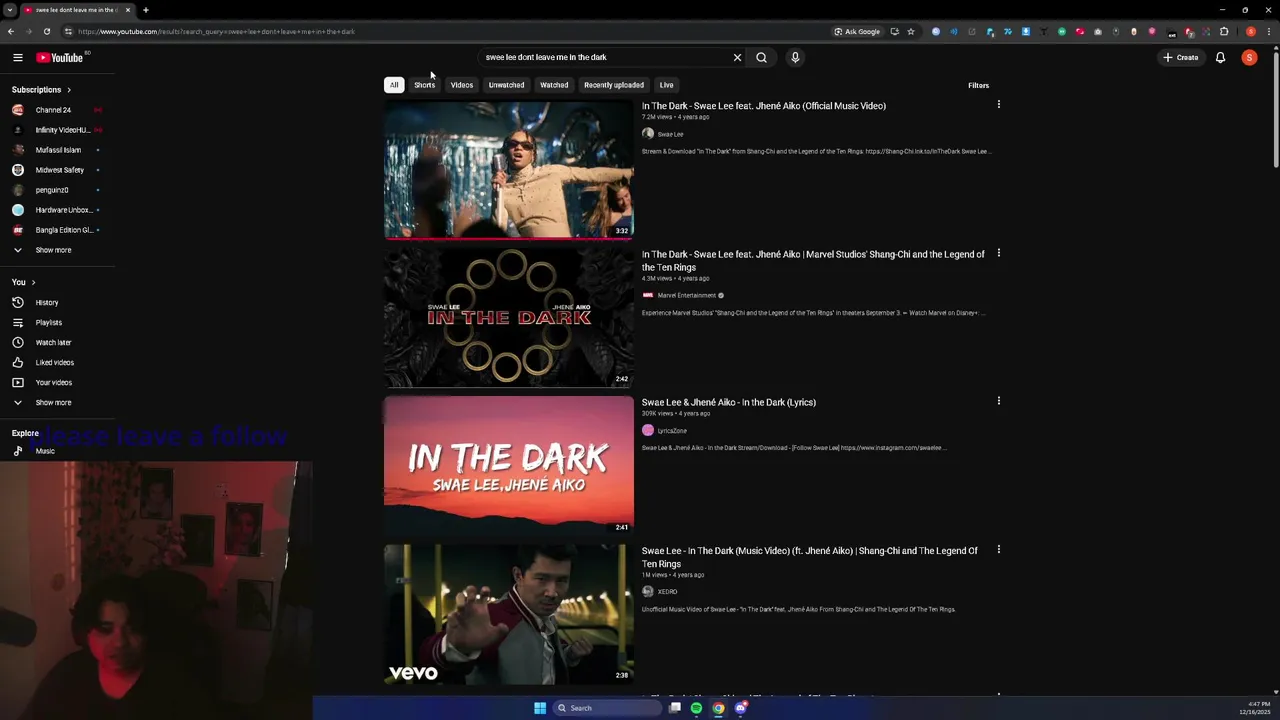
Task: Select the Watched filter chip
Action: [554, 85]
